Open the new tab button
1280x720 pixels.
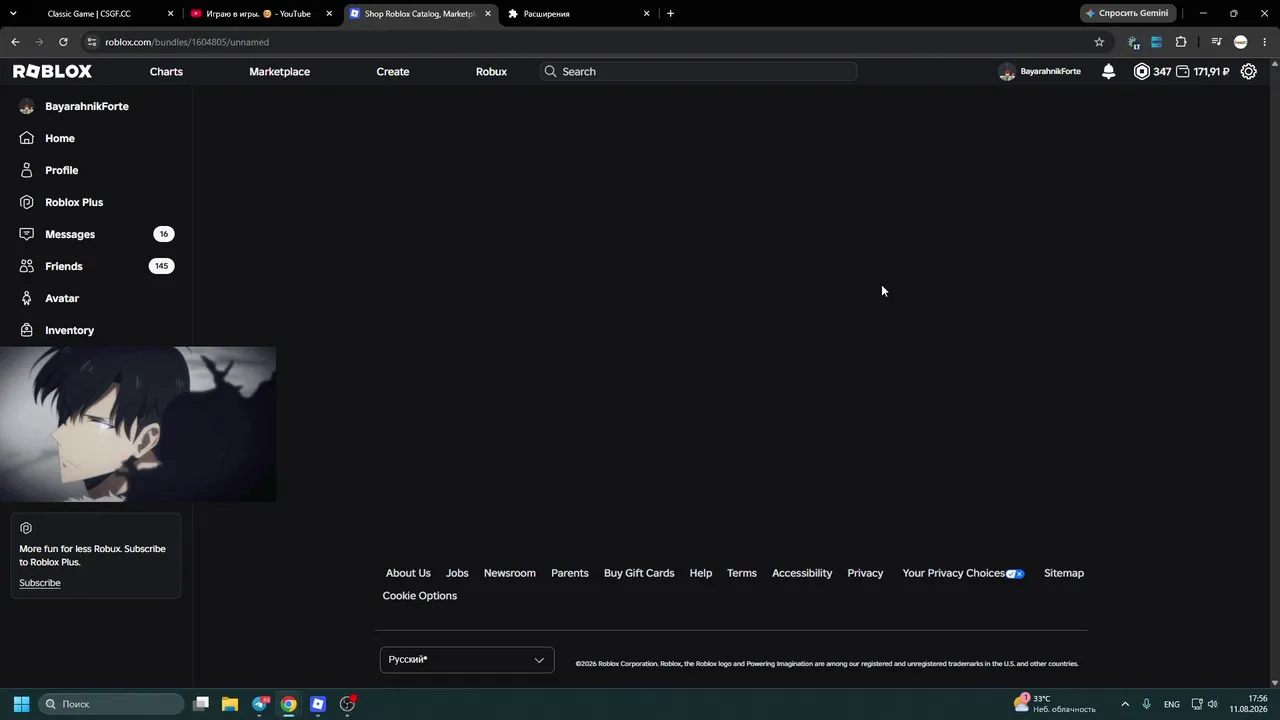click(x=670, y=14)
